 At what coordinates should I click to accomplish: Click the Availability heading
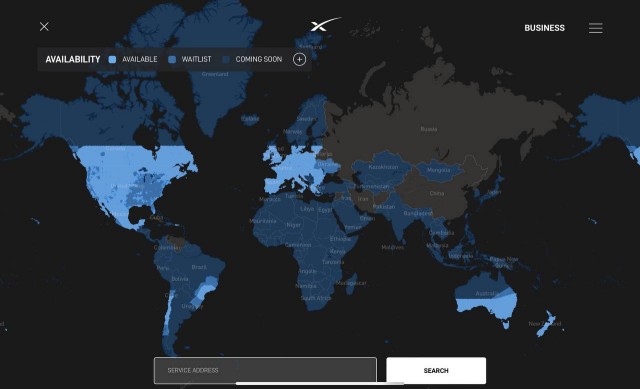pos(73,60)
